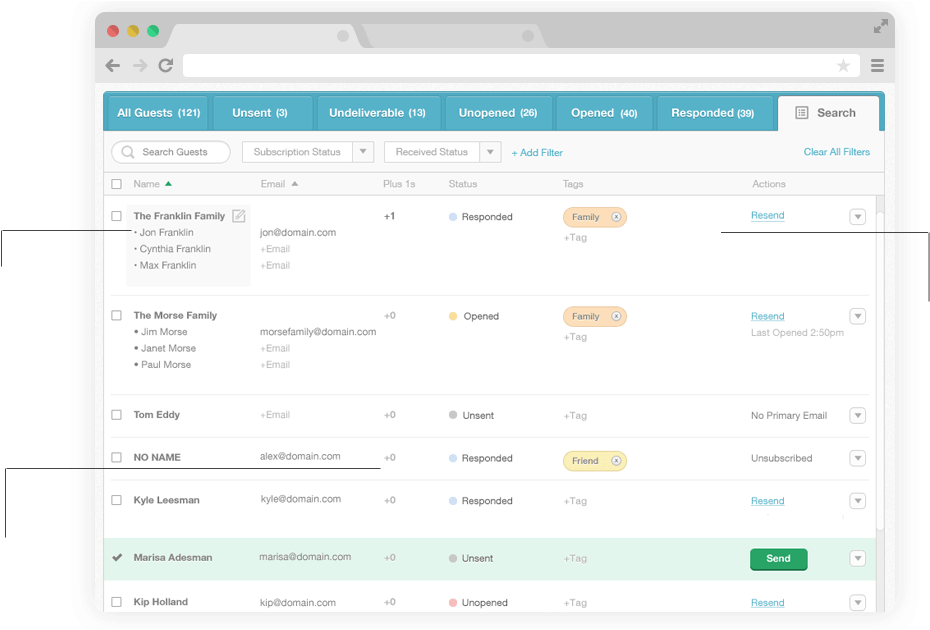Tick the select-all checkbox in the header
Image resolution: width=930 pixels, height=630 pixels.
tap(117, 184)
